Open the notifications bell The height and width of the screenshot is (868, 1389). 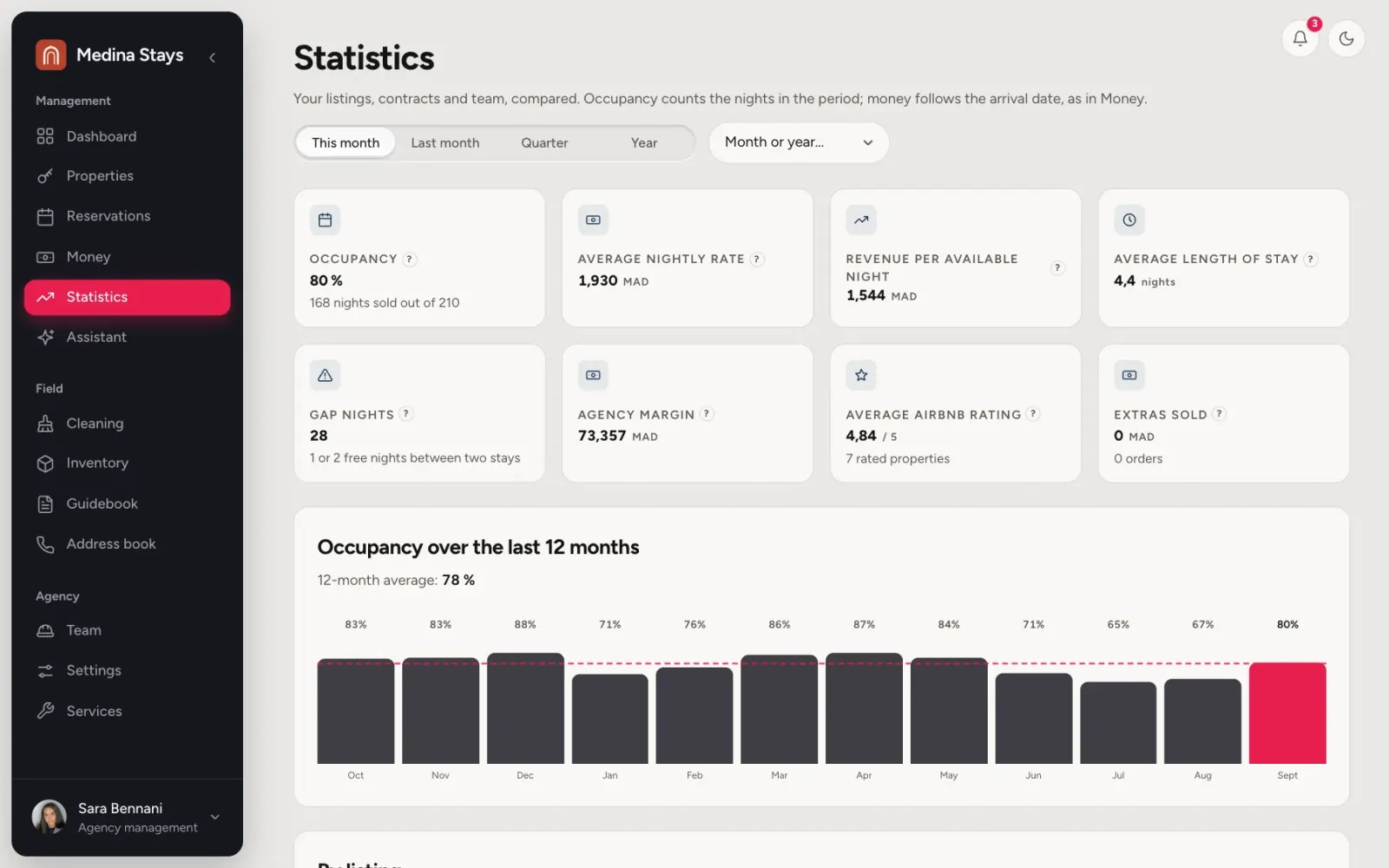pyautogui.click(x=1300, y=38)
